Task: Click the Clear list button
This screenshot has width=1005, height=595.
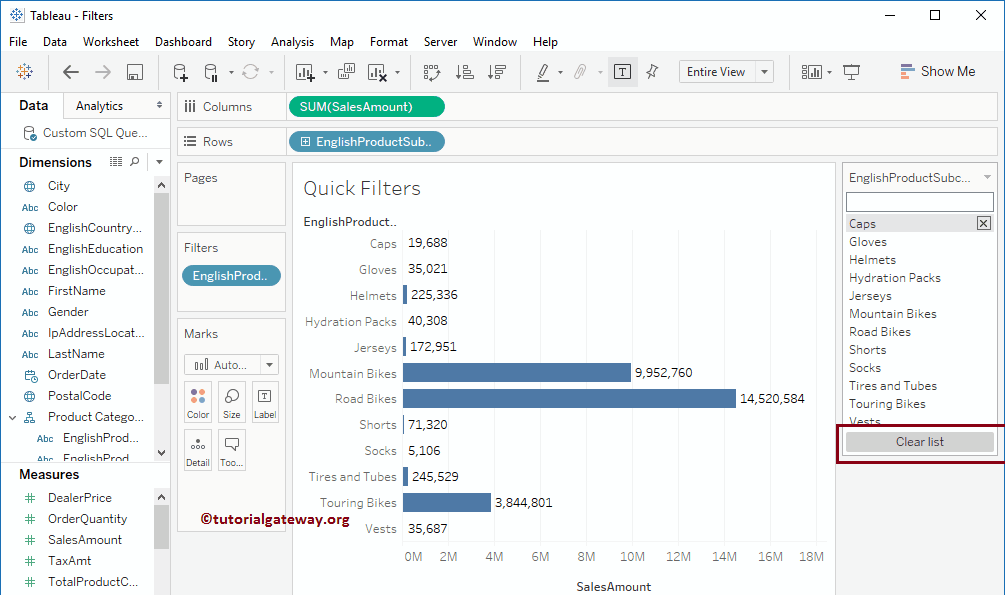Action: click(x=918, y=441)
